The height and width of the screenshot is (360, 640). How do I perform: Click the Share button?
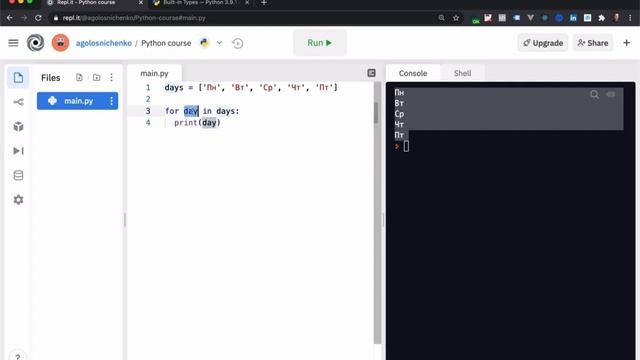[593, 43]
